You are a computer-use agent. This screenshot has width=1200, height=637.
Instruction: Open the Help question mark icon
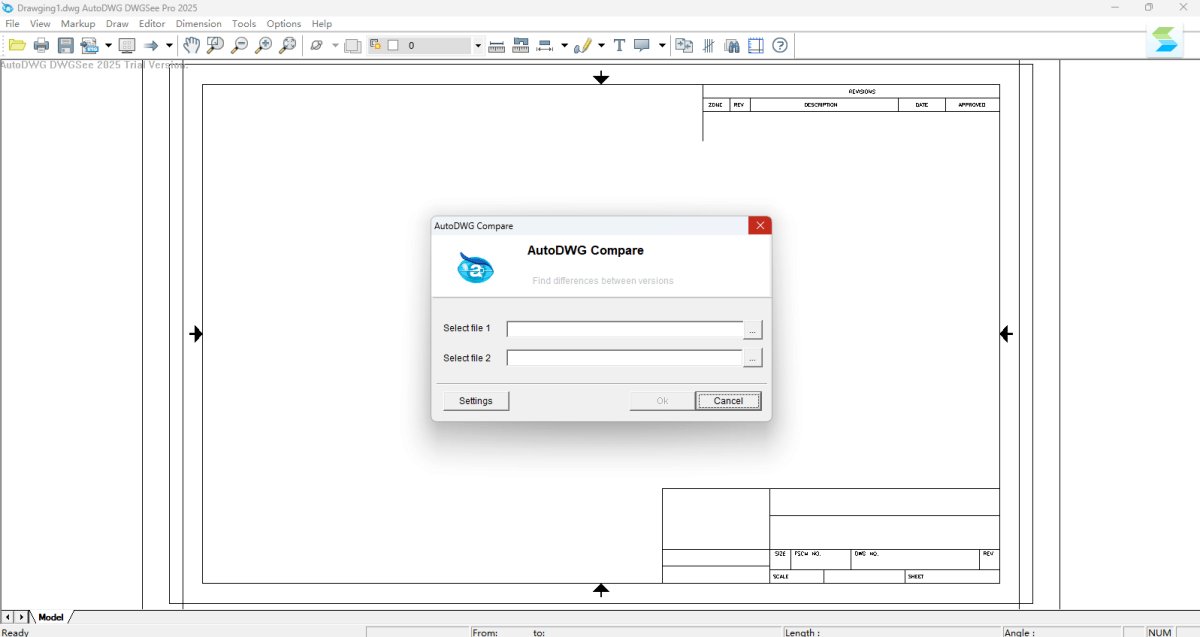[x=780, y=45]
